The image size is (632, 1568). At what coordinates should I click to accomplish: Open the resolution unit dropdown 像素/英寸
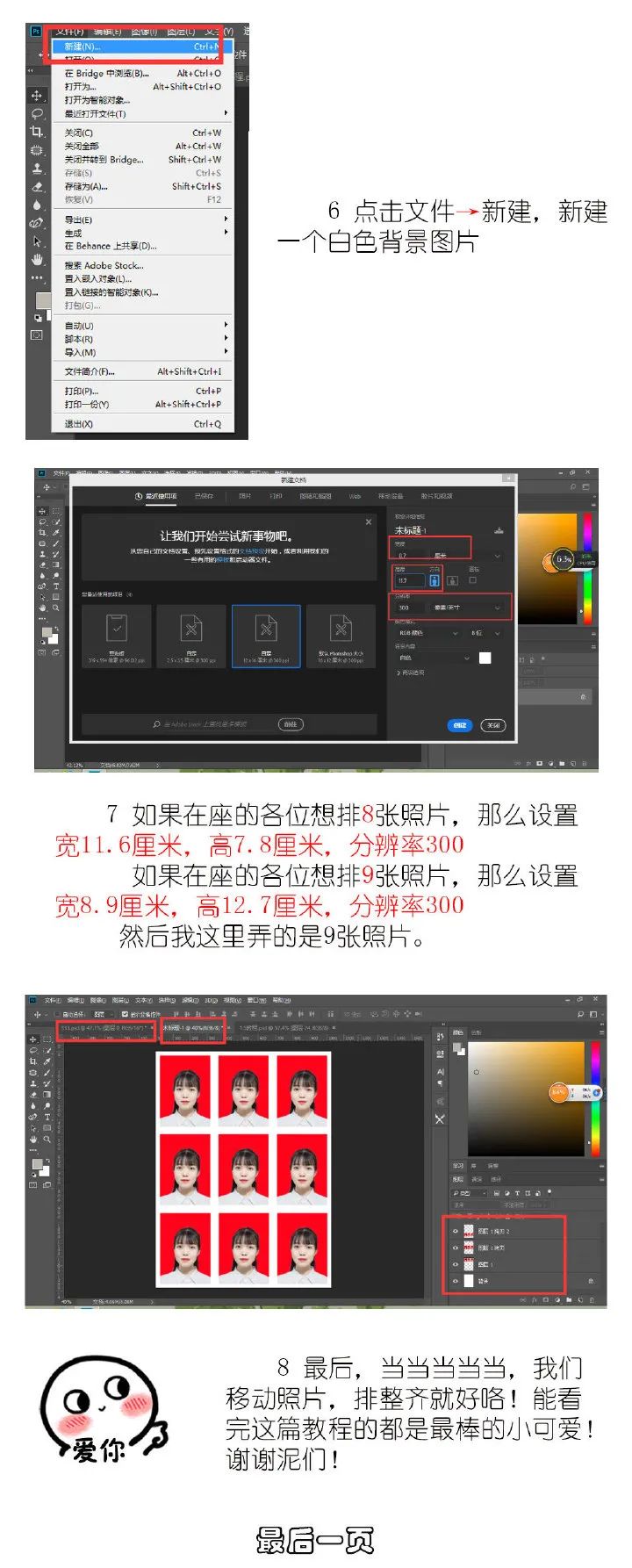[468, 607]
